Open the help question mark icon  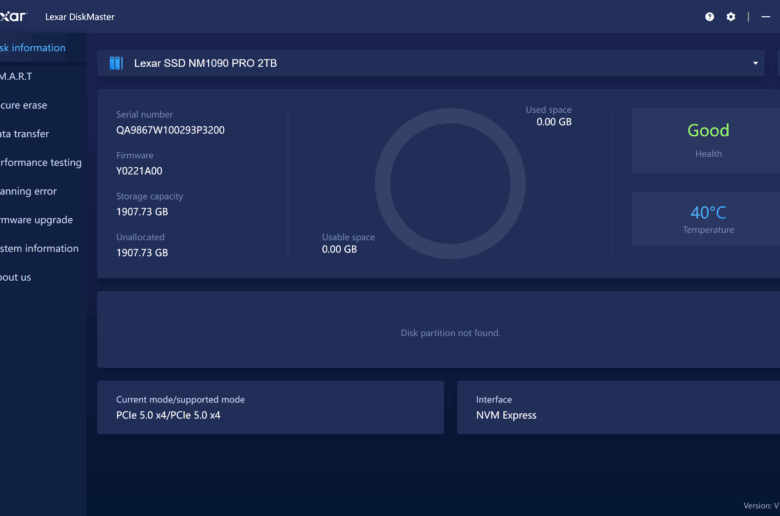[x=709, y=17]
